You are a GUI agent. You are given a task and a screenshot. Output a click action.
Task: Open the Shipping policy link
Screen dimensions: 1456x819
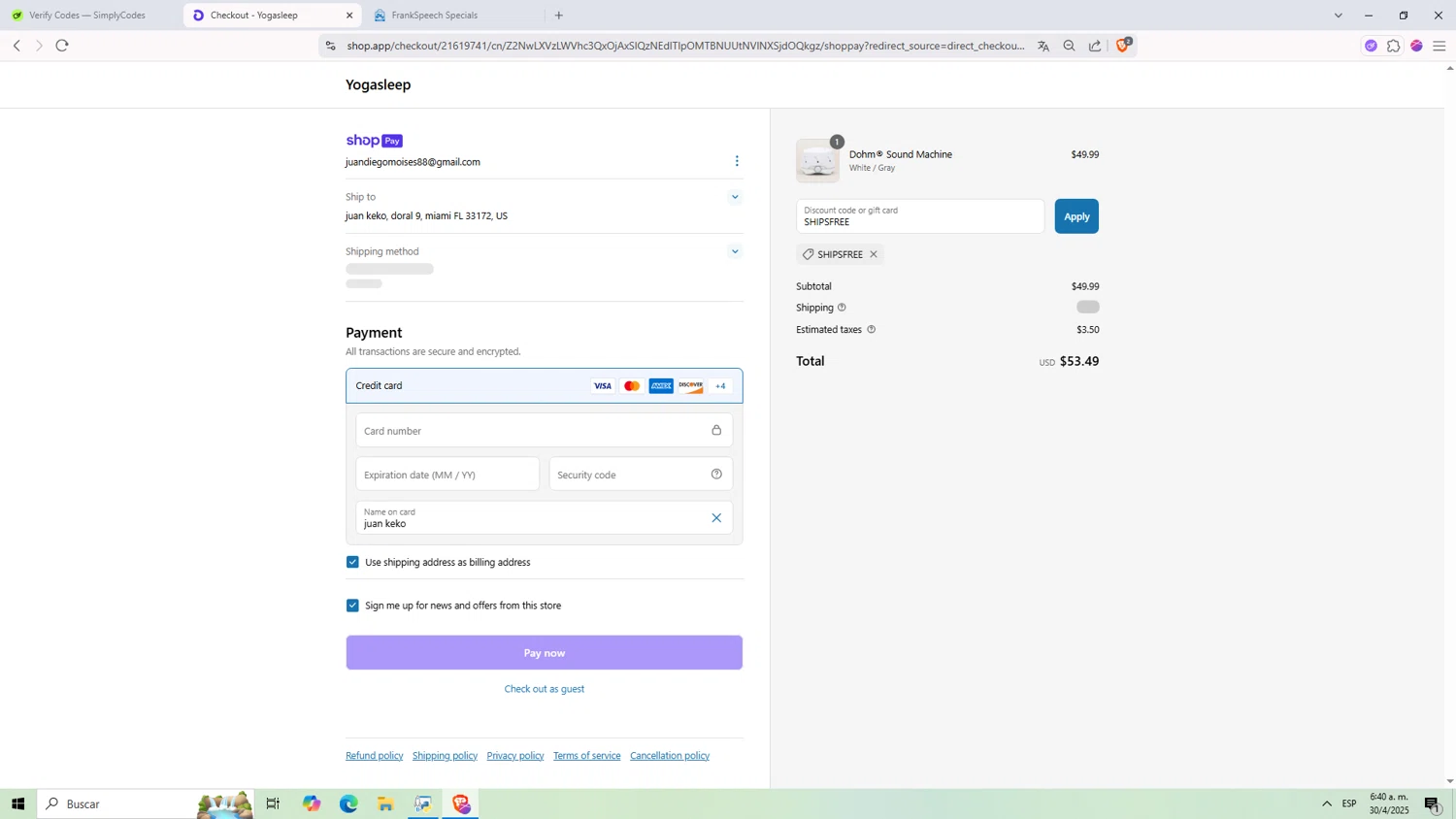point(445,756)
